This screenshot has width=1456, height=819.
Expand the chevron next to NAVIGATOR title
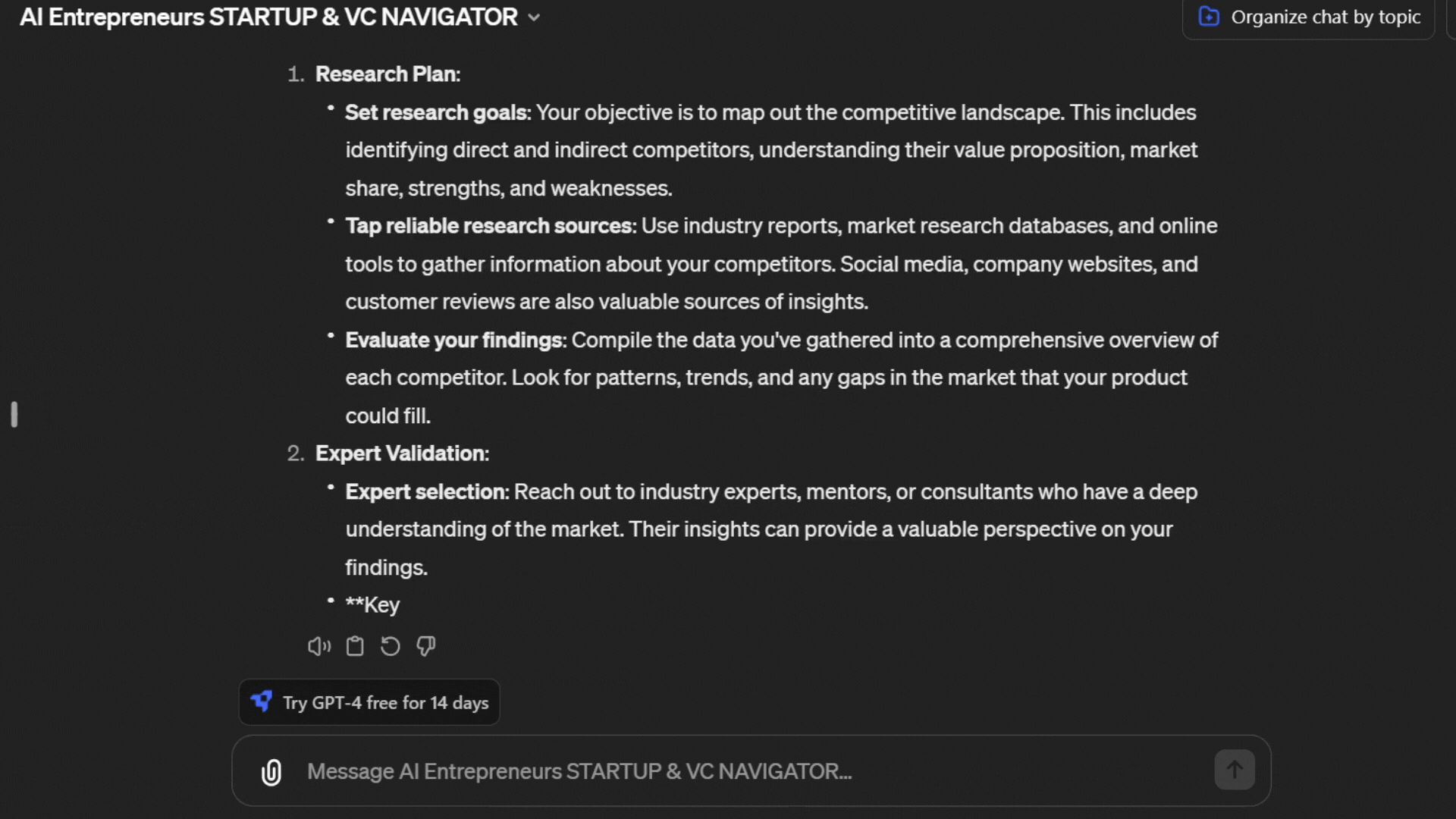(534, 17)
